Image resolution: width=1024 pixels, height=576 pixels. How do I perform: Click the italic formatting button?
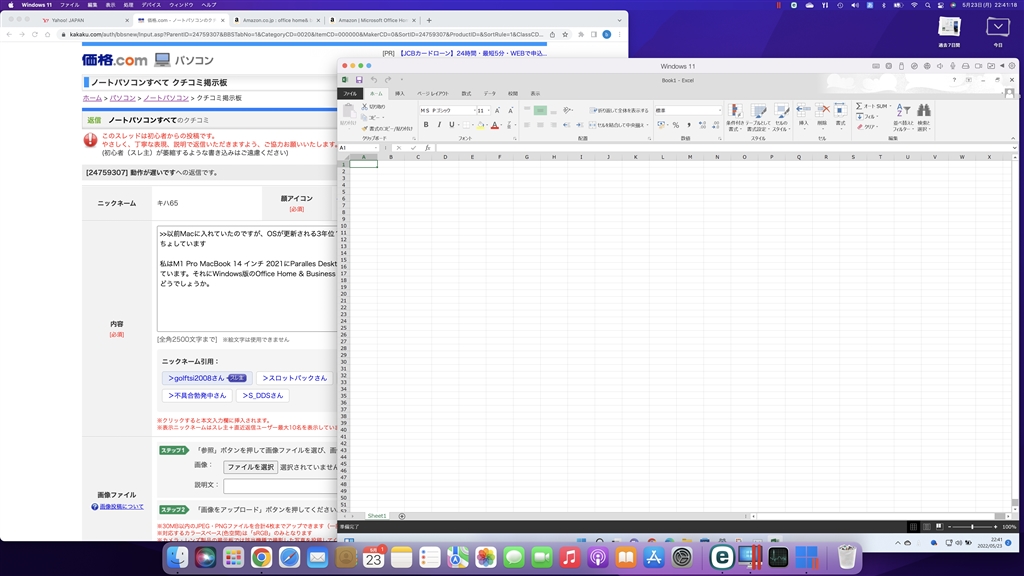439,125
